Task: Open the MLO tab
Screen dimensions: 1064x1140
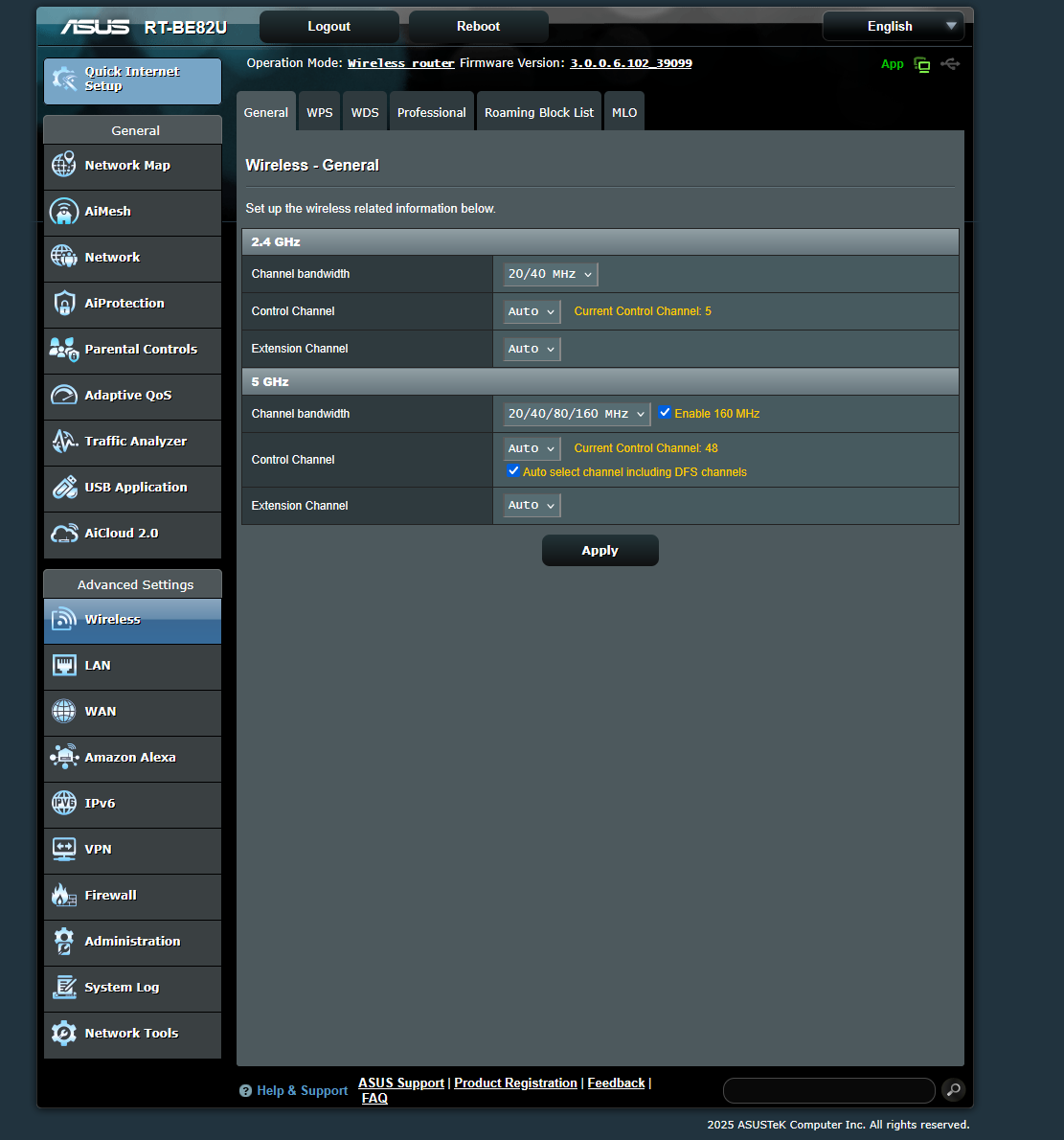Action: click(x=624, y=112)
